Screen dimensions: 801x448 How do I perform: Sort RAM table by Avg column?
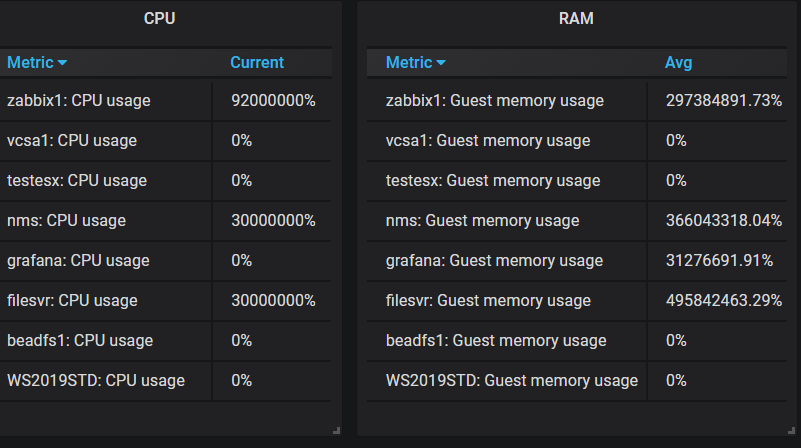tap(678, 62)
